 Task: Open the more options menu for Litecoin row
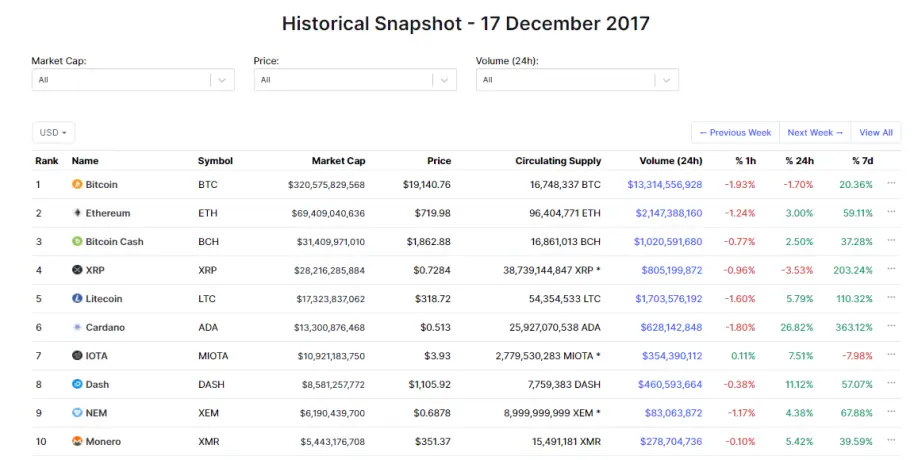[x=891, y=297]
